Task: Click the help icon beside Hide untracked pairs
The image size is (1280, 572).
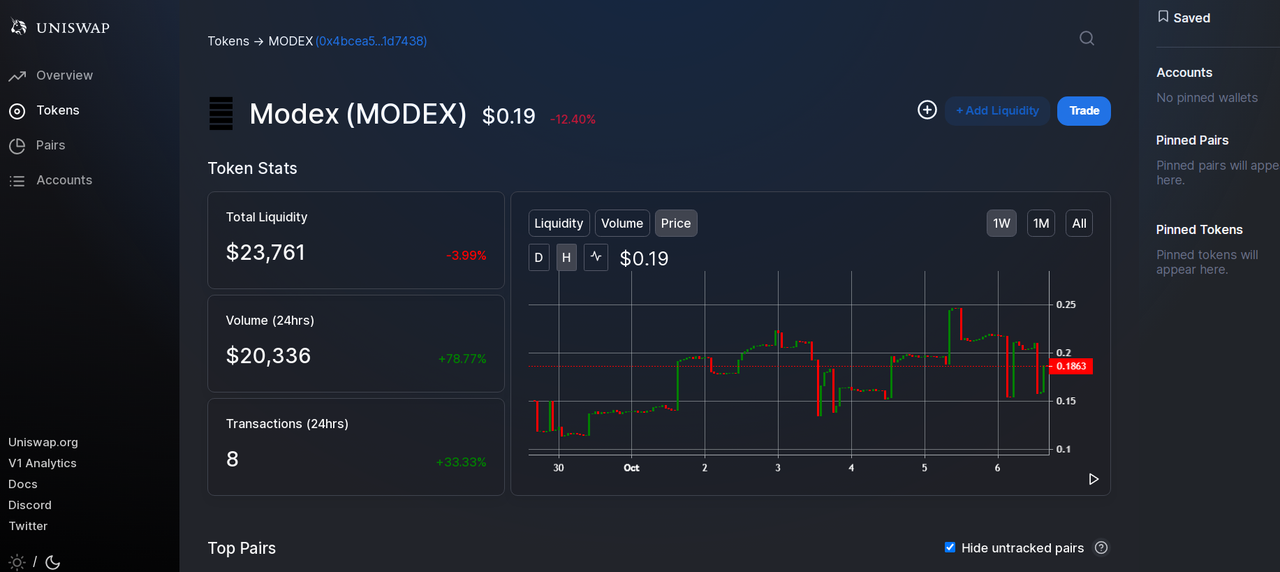Action: pyautogui.click(x=1101, y=548)
